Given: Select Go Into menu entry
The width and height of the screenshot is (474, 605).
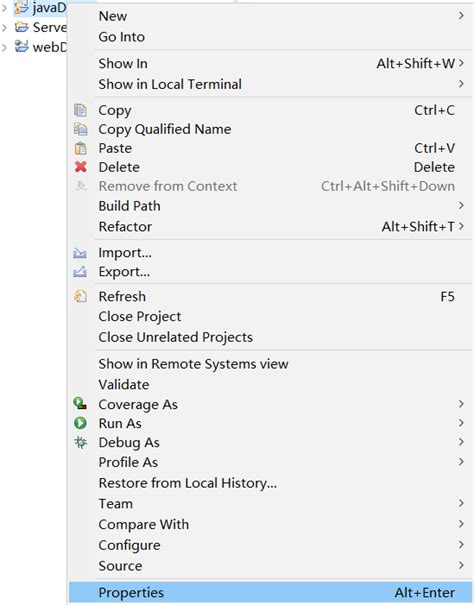Looking at the screenshot, I should (270, 37).
